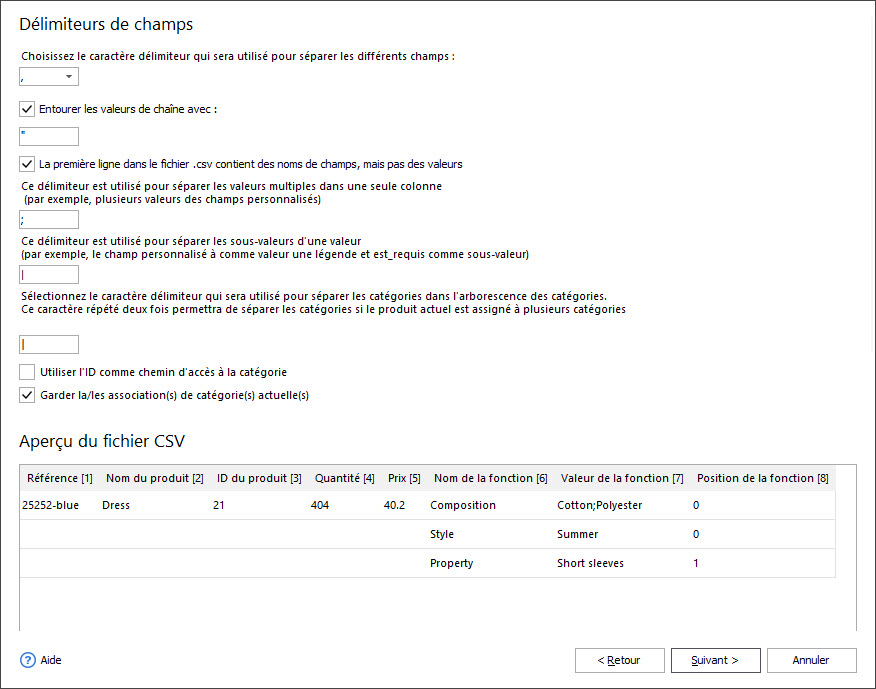Select the '25252-blue' reference cell
This screenshot has height=689, width=876.
point(50,505)
